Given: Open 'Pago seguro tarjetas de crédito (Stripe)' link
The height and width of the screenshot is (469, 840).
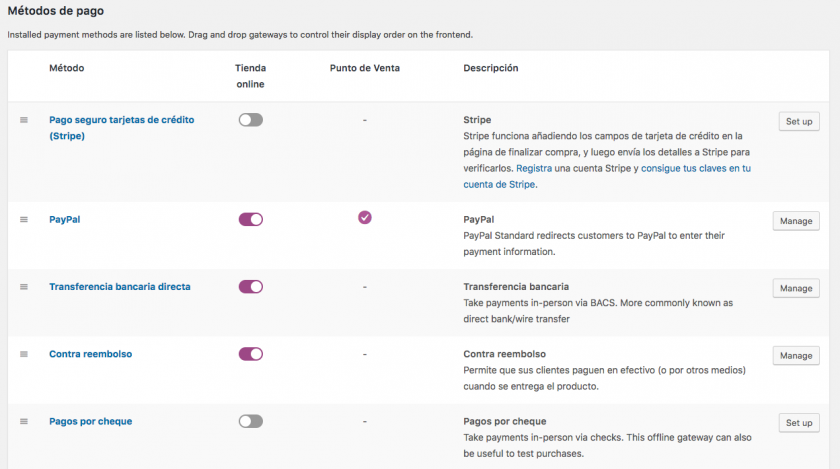Looking at the screenshot, I should pos(121,120).
